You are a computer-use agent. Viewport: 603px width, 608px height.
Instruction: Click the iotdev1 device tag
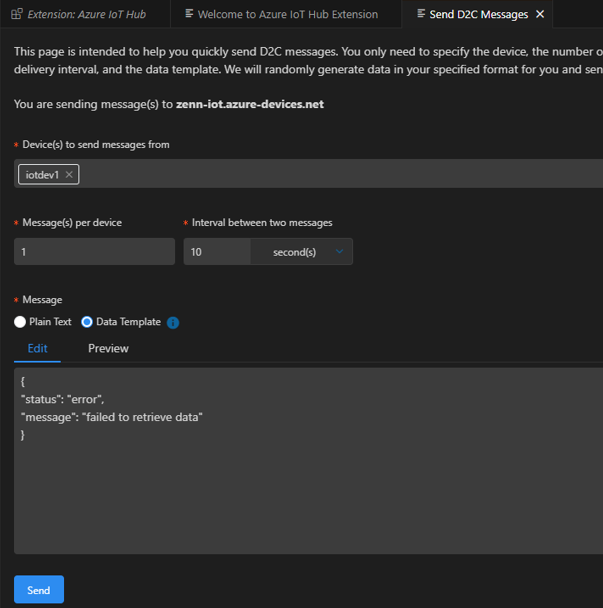pyautogui.click(x=48, y=174)
